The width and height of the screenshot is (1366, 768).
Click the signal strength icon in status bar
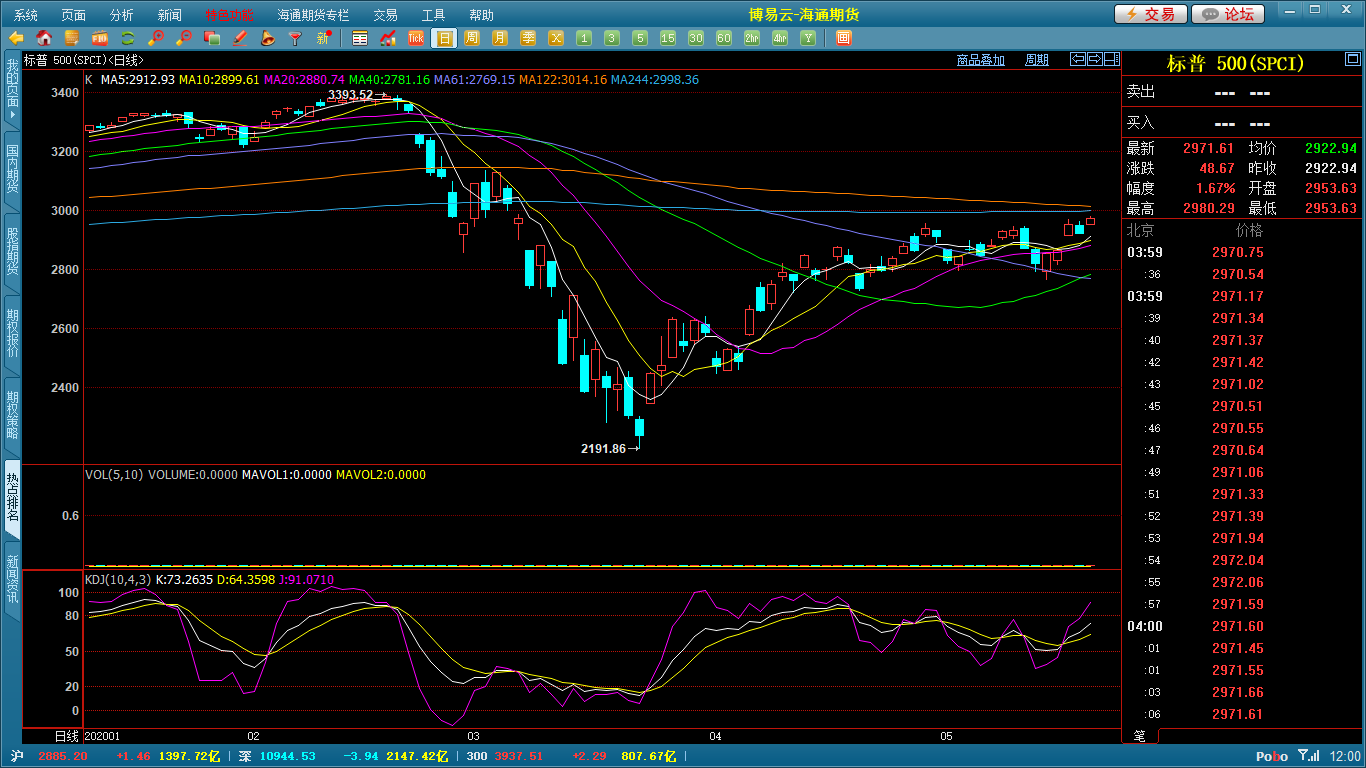pyautogui.click(x=1308, y=756)
